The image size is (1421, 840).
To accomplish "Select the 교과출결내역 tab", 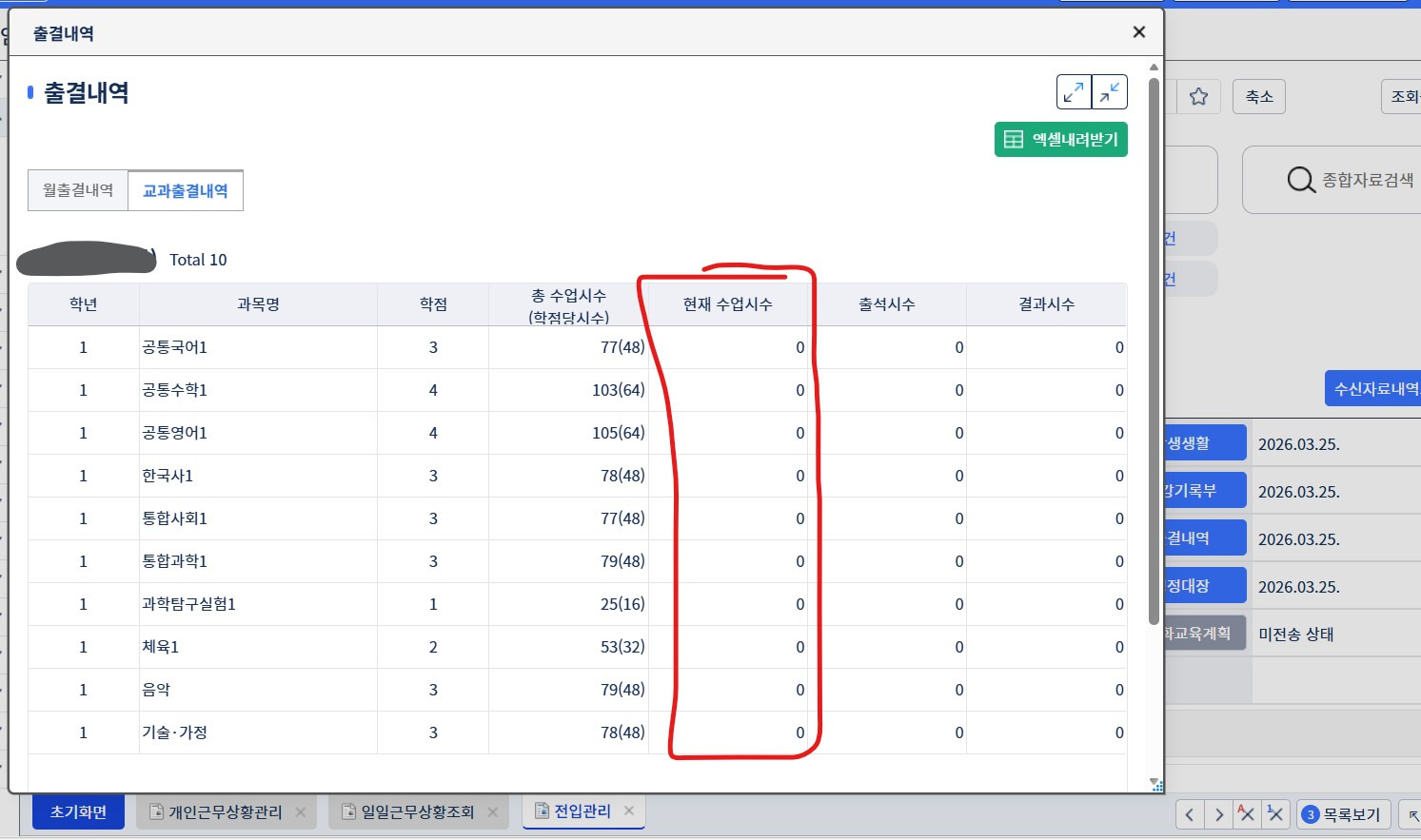I will tap(186, 190).
